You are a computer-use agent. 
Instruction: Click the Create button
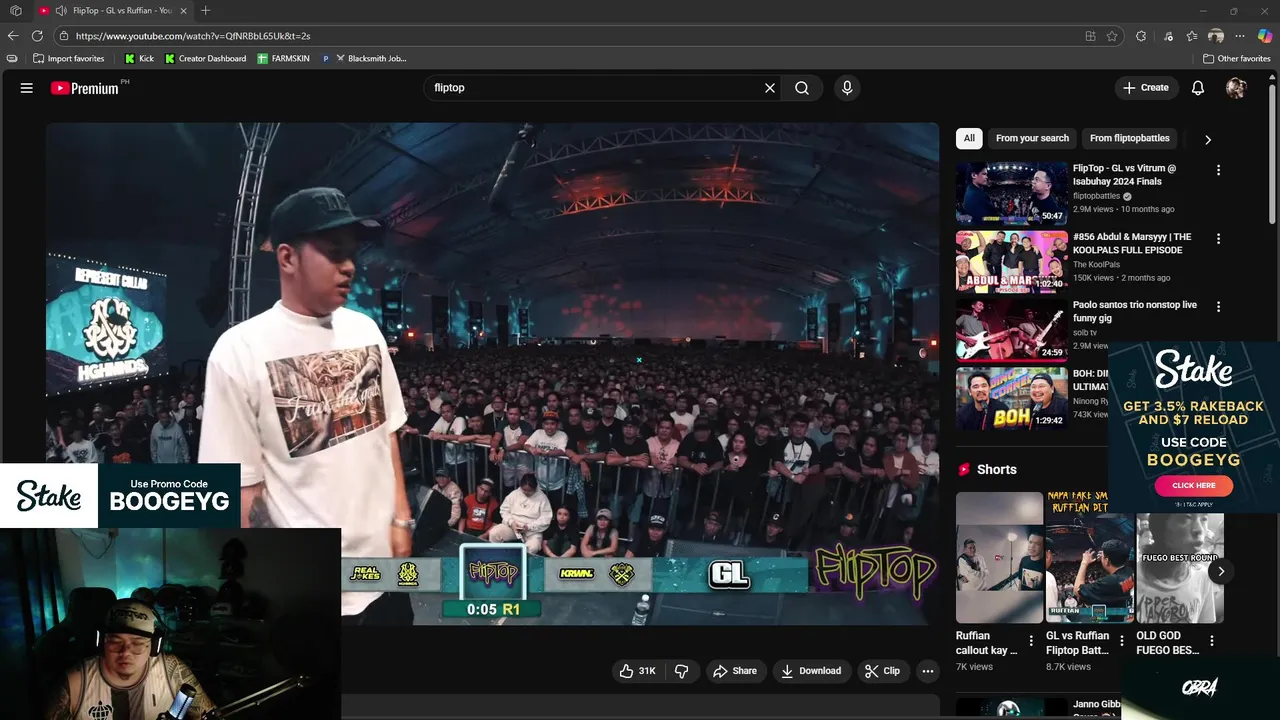(x=1146, y=88)
